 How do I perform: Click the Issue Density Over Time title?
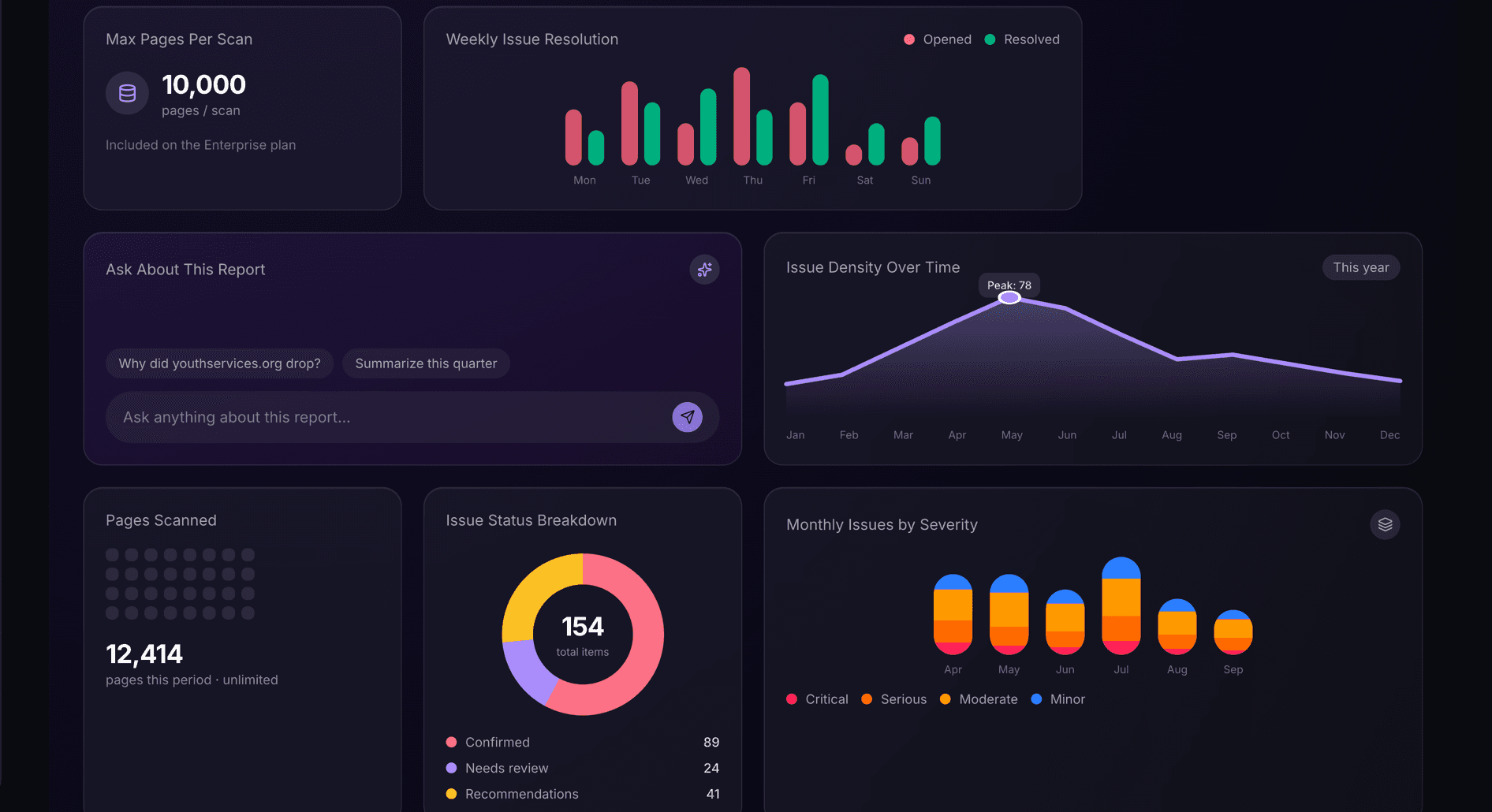click(x=873, y=267)
